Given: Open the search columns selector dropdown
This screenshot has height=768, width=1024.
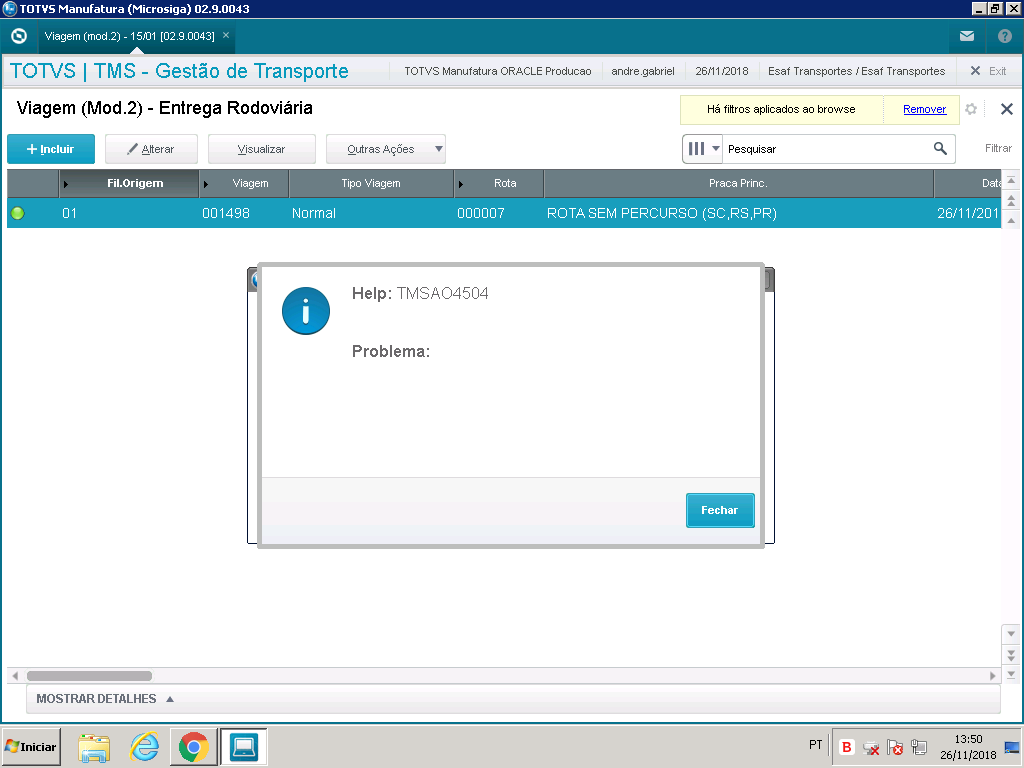Looking at the screenshot, I should pos(703,149).
